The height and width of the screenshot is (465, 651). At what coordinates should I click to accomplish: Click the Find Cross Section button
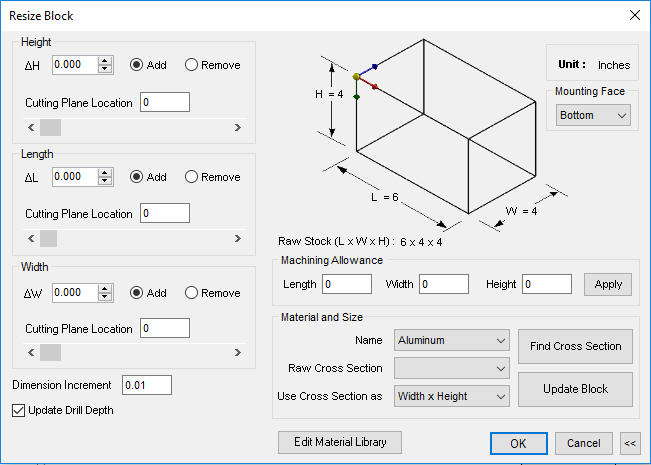(x=575, y=346)
